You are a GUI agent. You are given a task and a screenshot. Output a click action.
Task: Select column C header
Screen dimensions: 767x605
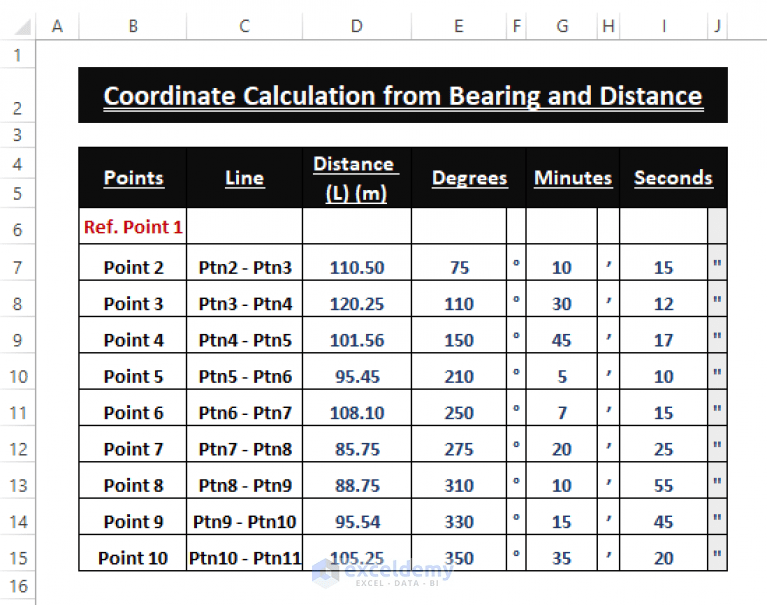click(x=244, y=26)
